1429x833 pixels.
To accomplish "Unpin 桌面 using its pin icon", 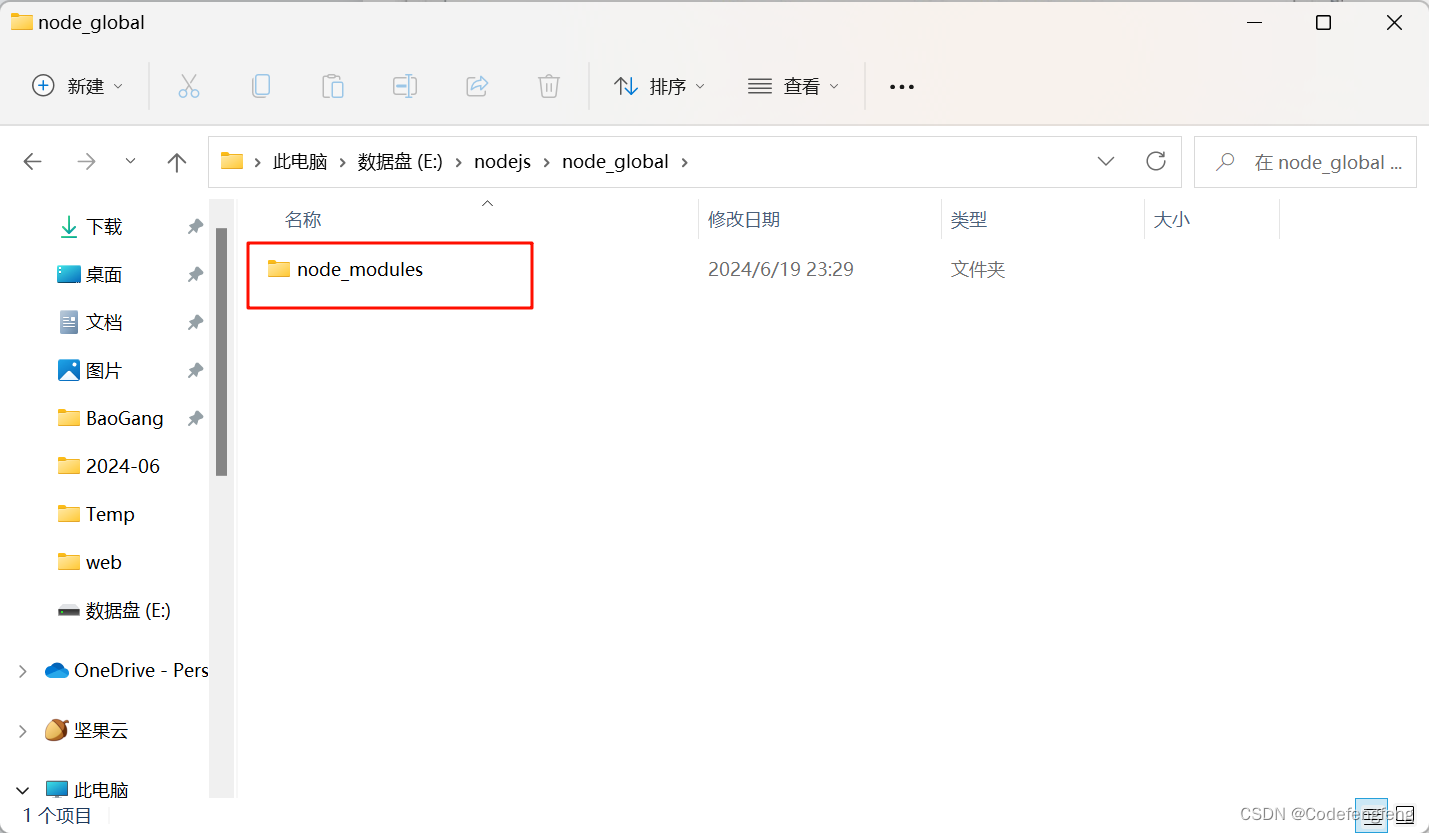I will coord(195,274).
